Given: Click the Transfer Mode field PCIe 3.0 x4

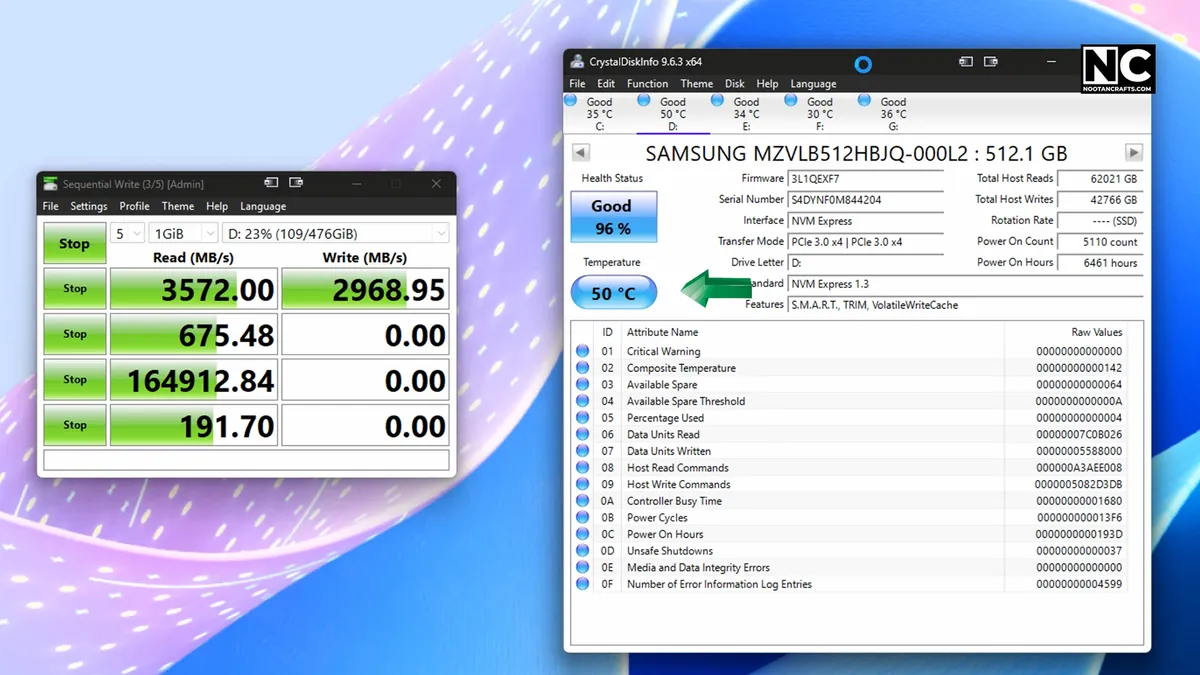Looking at the screenshot, I should coord(866,242).
